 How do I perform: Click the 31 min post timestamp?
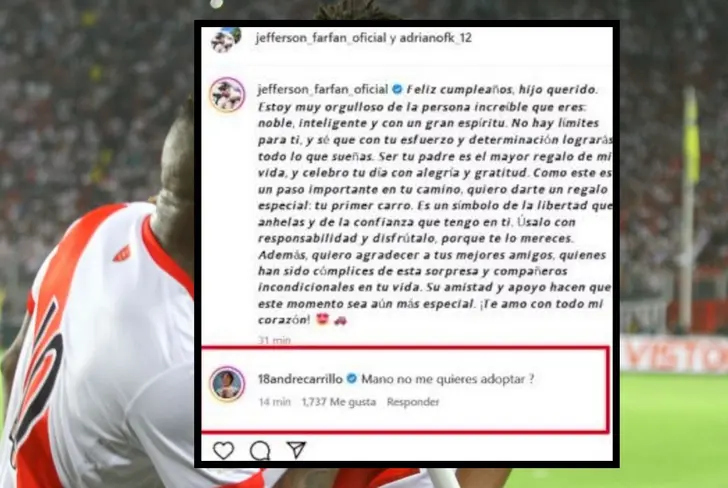point(274,340)
